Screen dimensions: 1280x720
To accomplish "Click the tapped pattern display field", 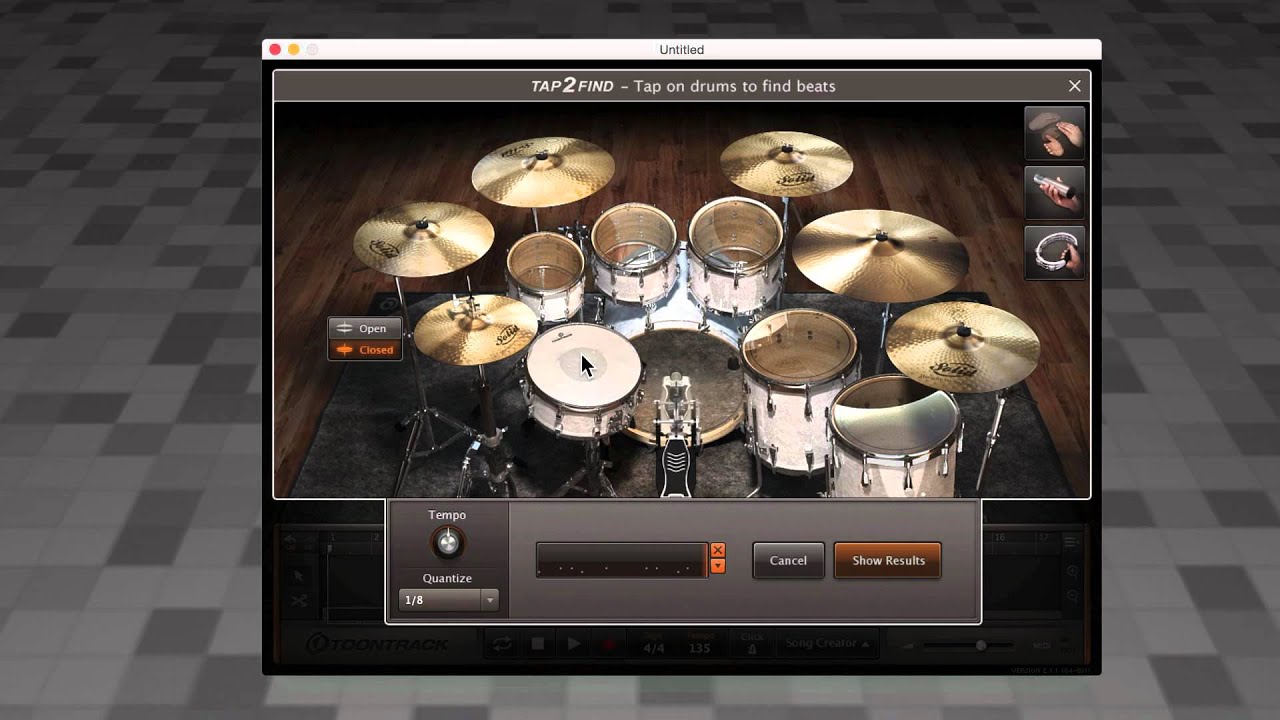I will [x=622, y=560].
